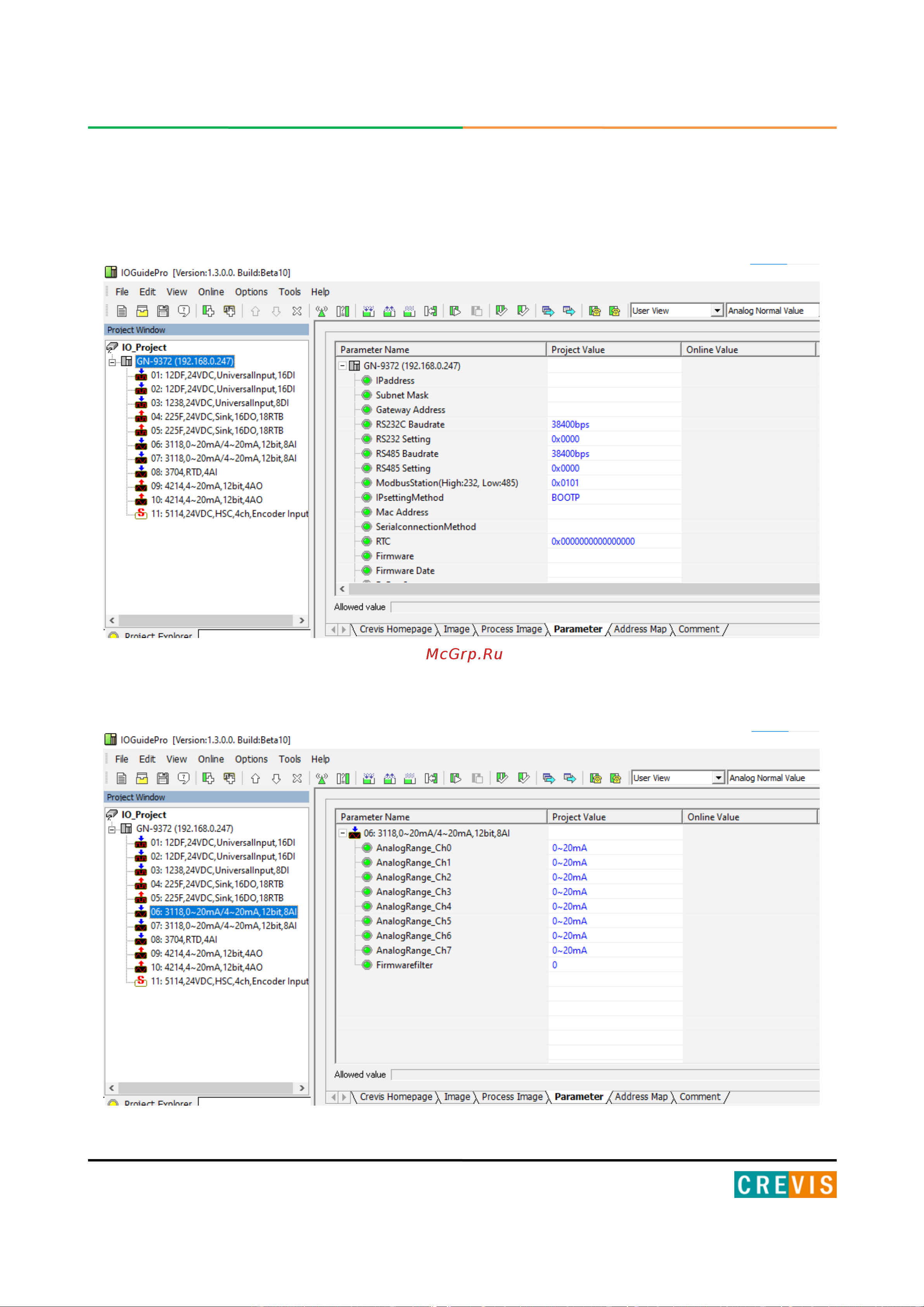Click the open project icon in upper toolbar
The height and width of the screenshot is (1307, 924).
(x=142, y=311)
